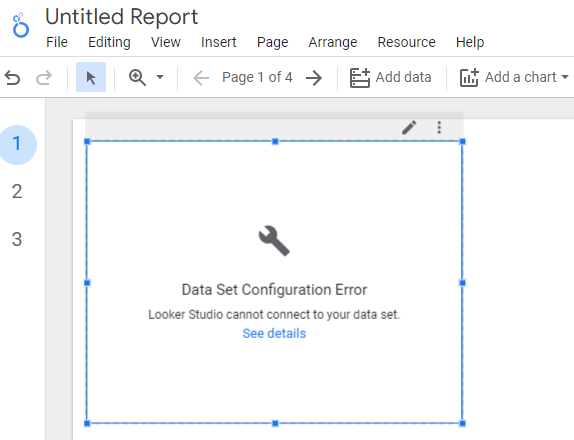This screenshot has height=440, width=574.
Task: Open the Resource menu
Action: (406, 42)
